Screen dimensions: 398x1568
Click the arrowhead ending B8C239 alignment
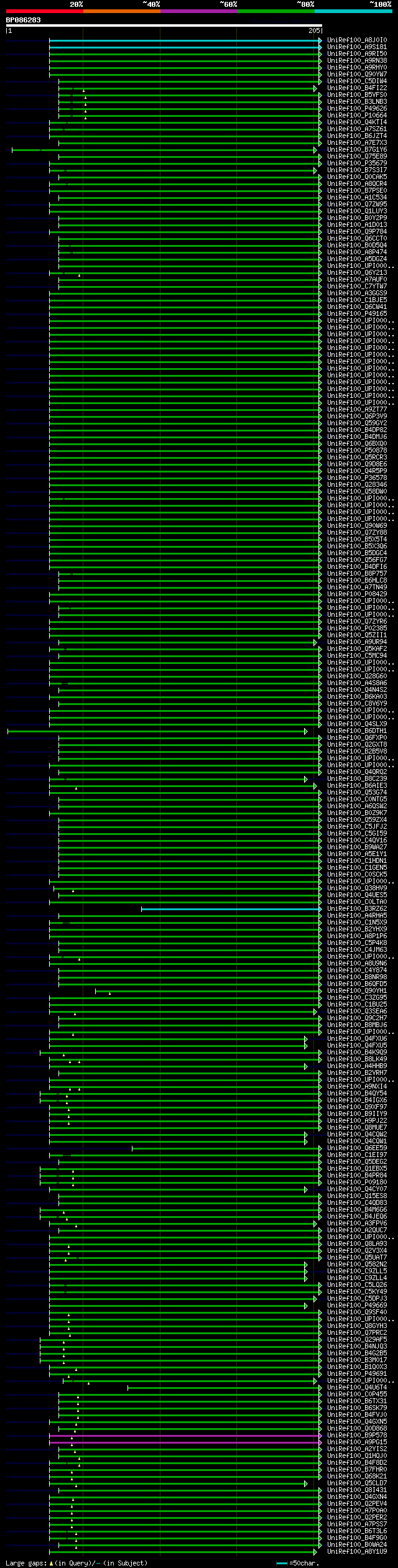306,779
